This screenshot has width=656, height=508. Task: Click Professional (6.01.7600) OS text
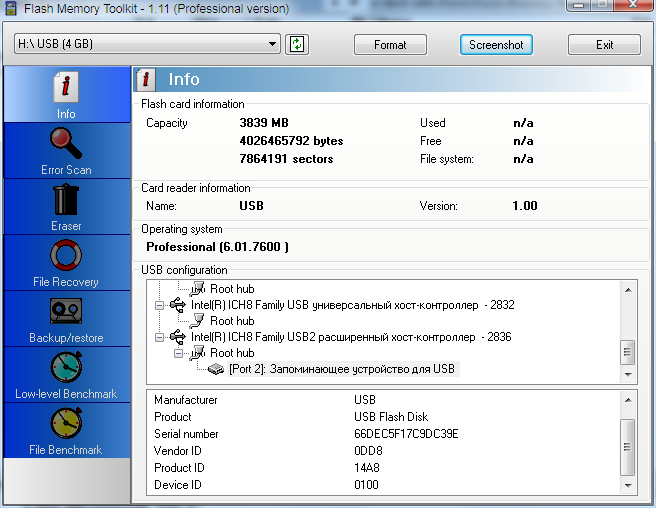pyautogui.click(x=217, y=247)
